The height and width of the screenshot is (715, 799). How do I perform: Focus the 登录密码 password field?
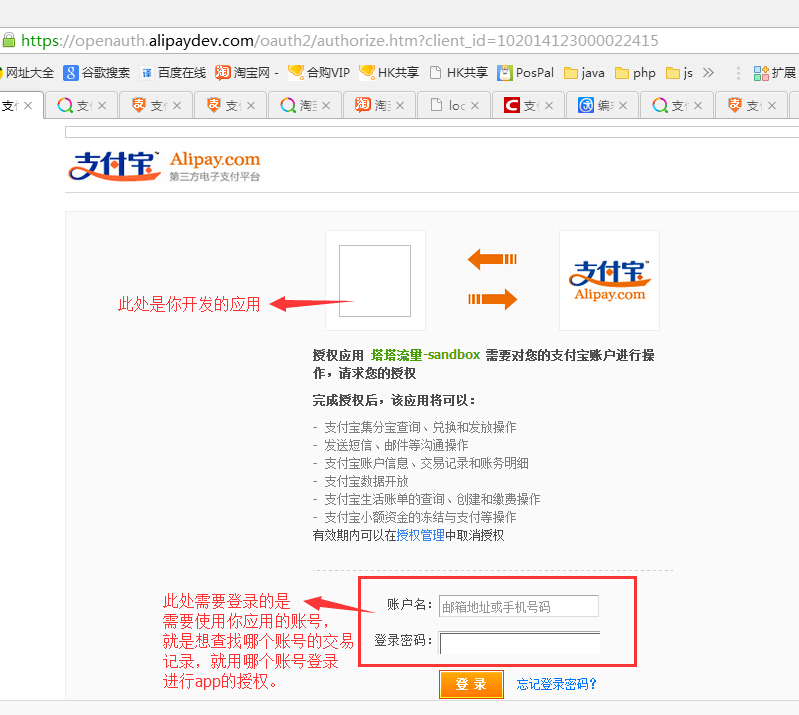520,643
